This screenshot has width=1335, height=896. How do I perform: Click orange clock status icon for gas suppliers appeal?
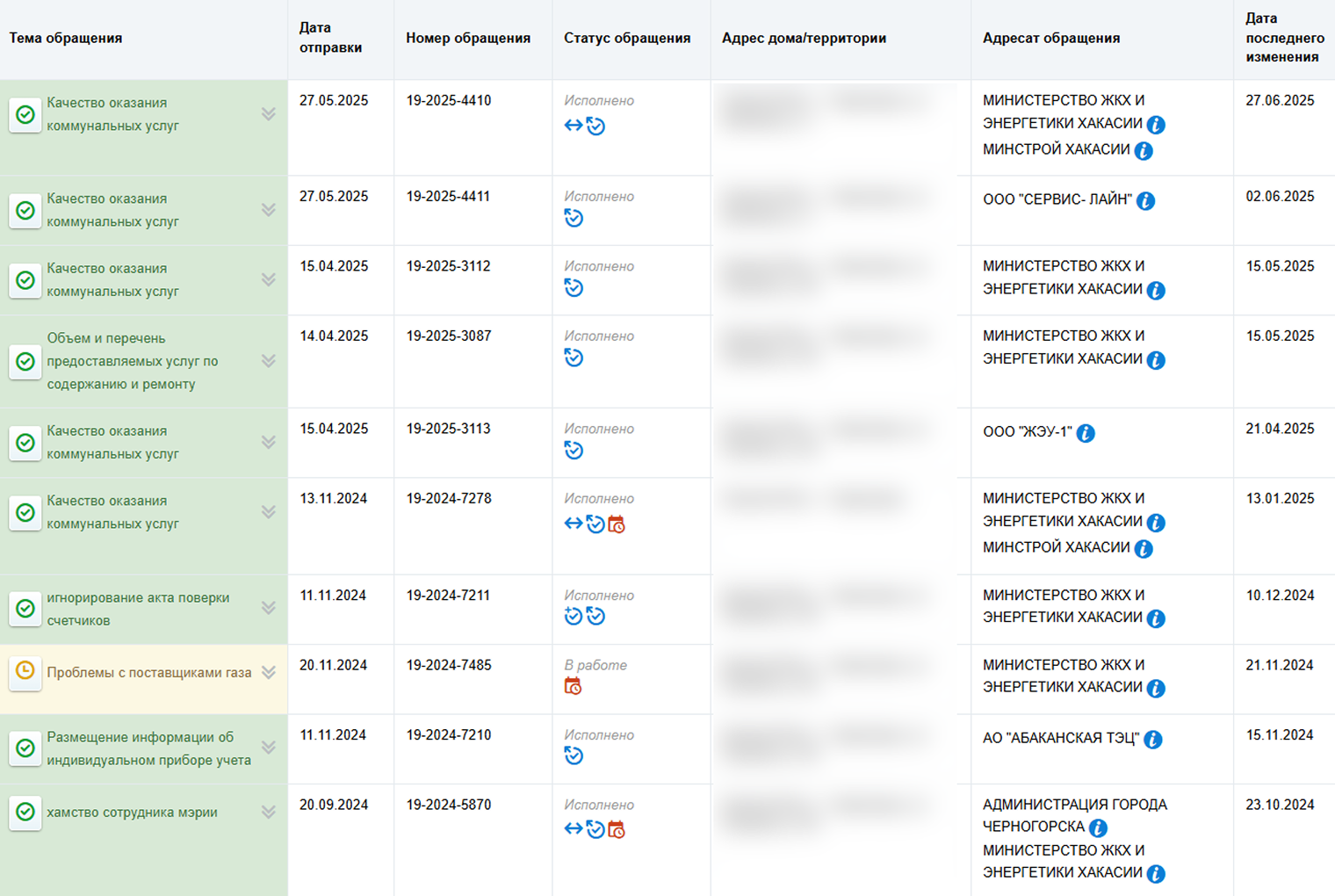pyautogui.click(x=25, y=672)
